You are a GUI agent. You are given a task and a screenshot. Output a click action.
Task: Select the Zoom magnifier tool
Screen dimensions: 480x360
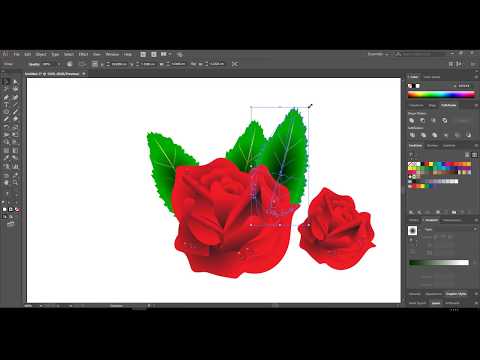coord(15,182)
